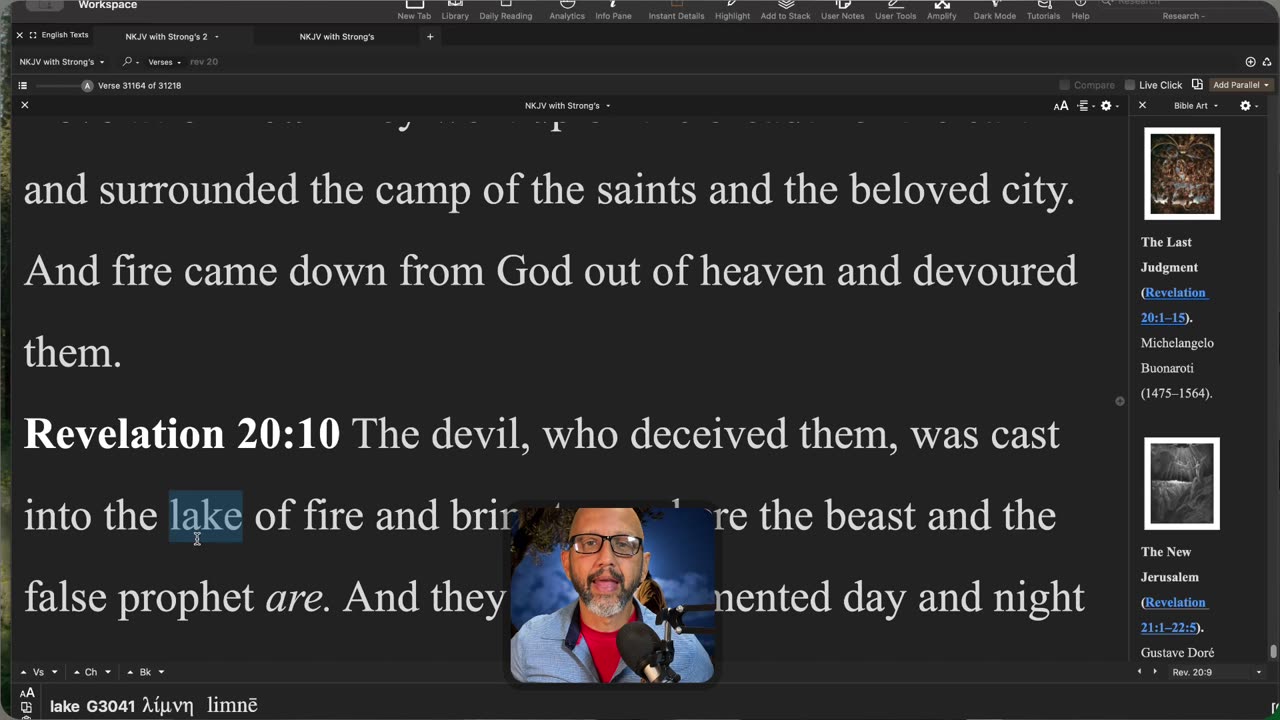Click the expand icon beside English Texts

tap(33, 35)
